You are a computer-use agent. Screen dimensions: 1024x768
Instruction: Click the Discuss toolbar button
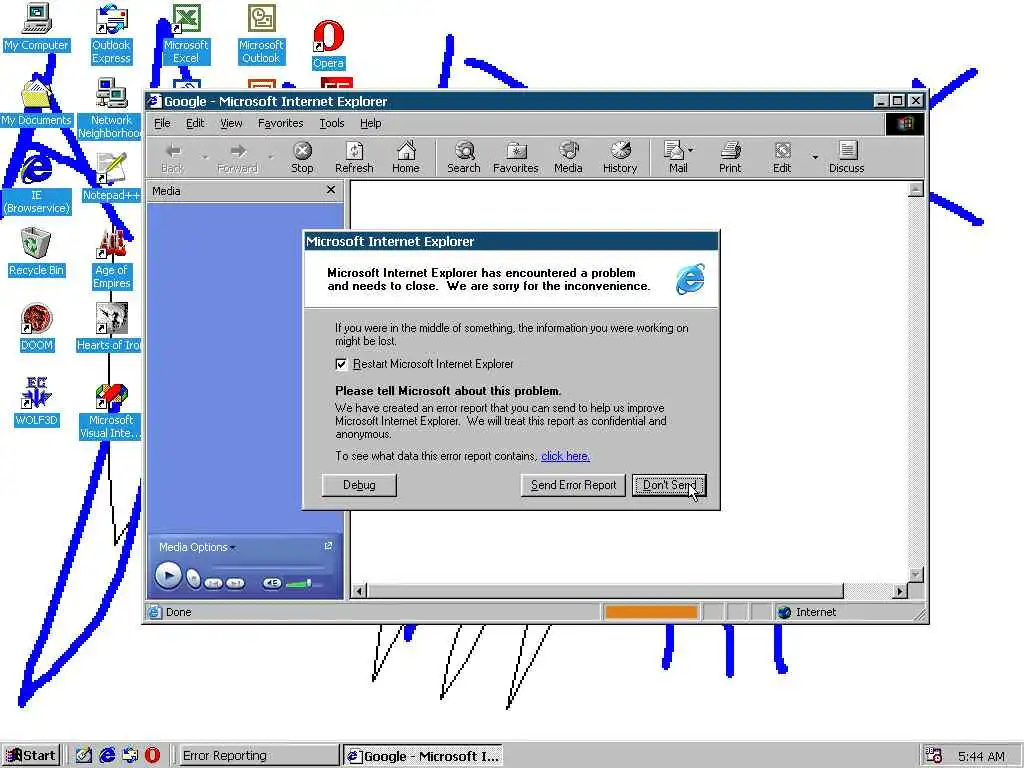846,157
